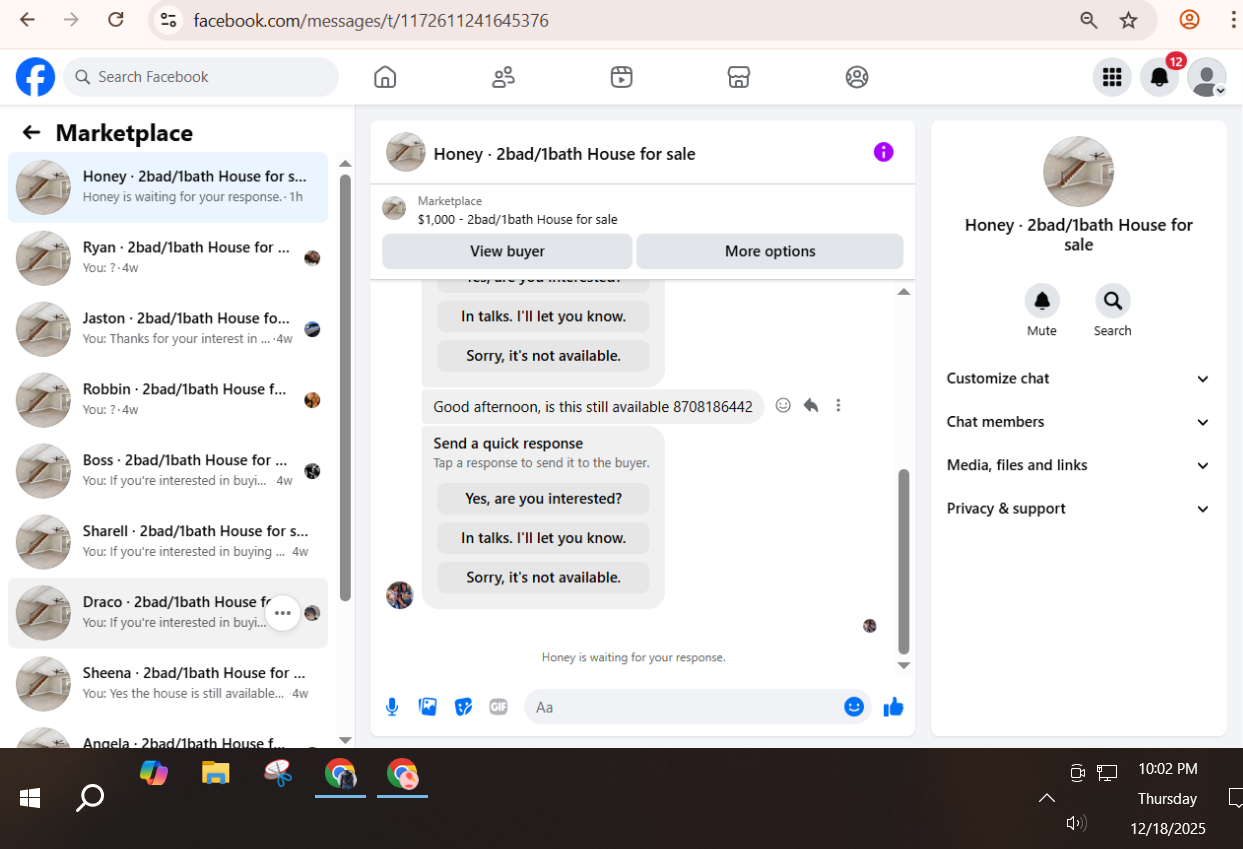Open more options dots beside message
This screenshot has height=849, width=1243.
[x=838, y=405]
